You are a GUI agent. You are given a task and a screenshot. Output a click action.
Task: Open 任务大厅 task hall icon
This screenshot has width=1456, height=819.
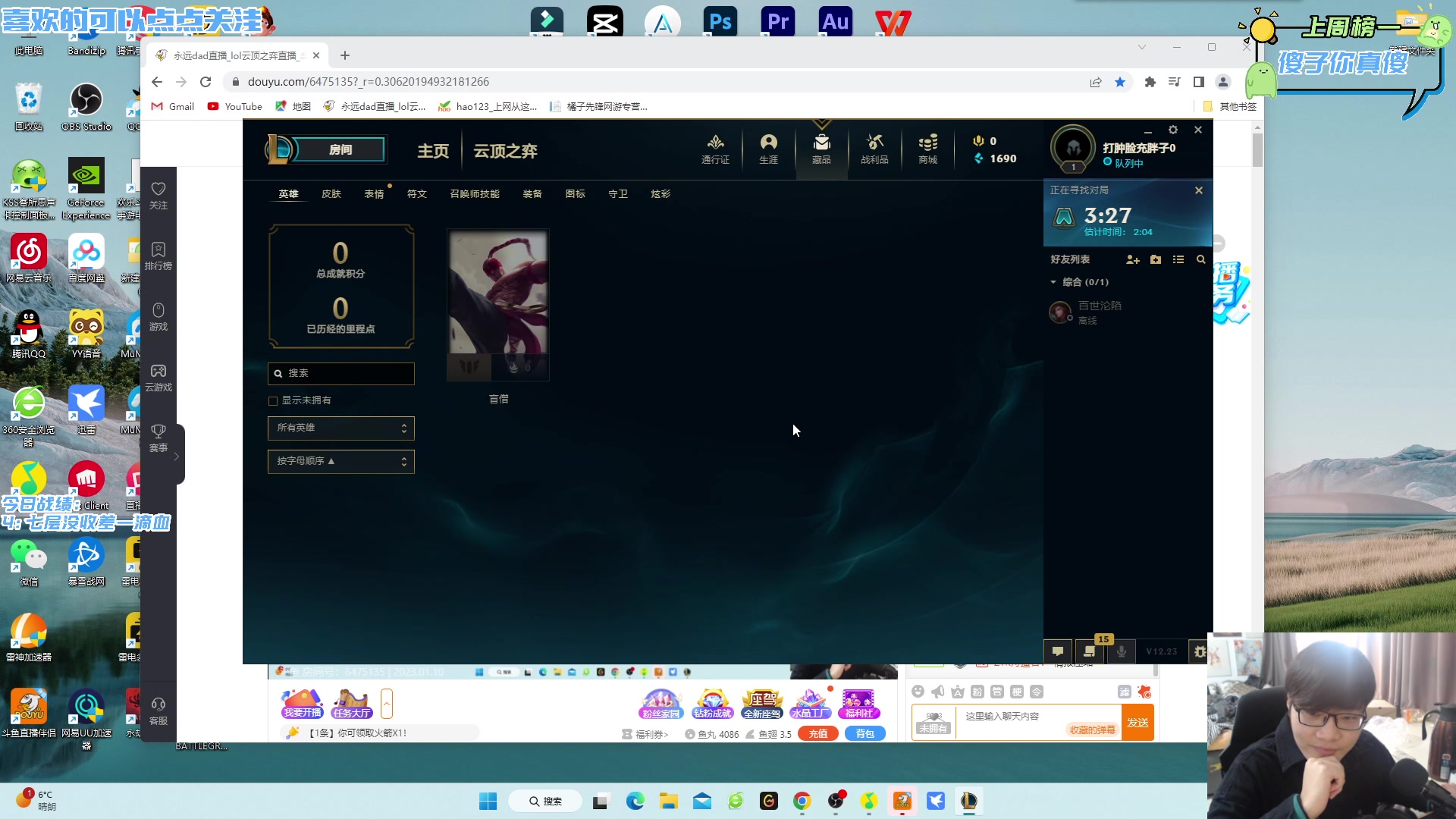click(352, 704)
